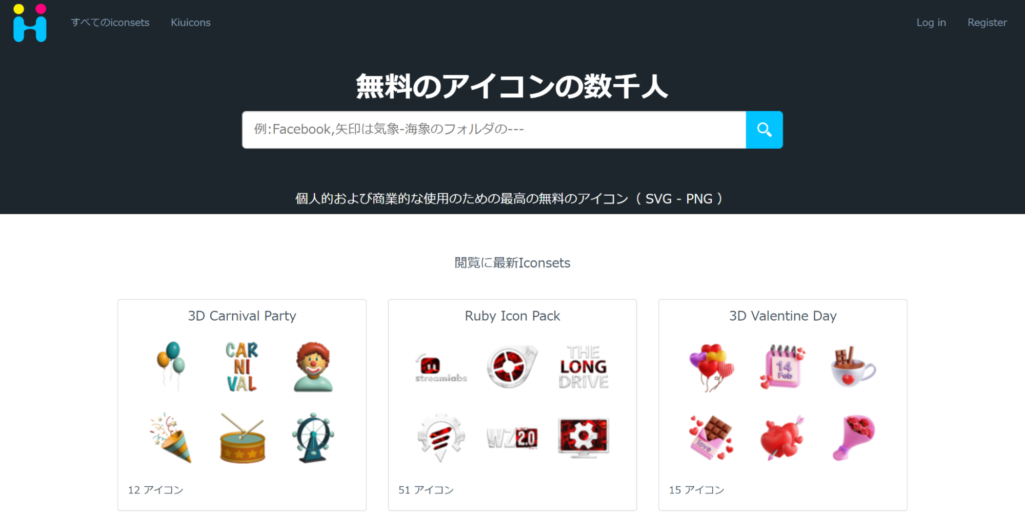Open the Streamlabs icon in Ruby Pack

pyautogui.click(x=441, y=367)
